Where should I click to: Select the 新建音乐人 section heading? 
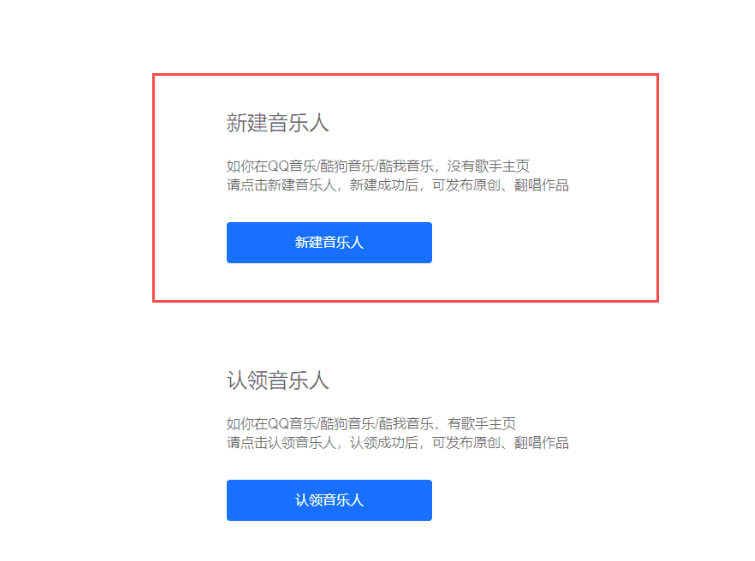pyautogui.click(x=277, y=123)
